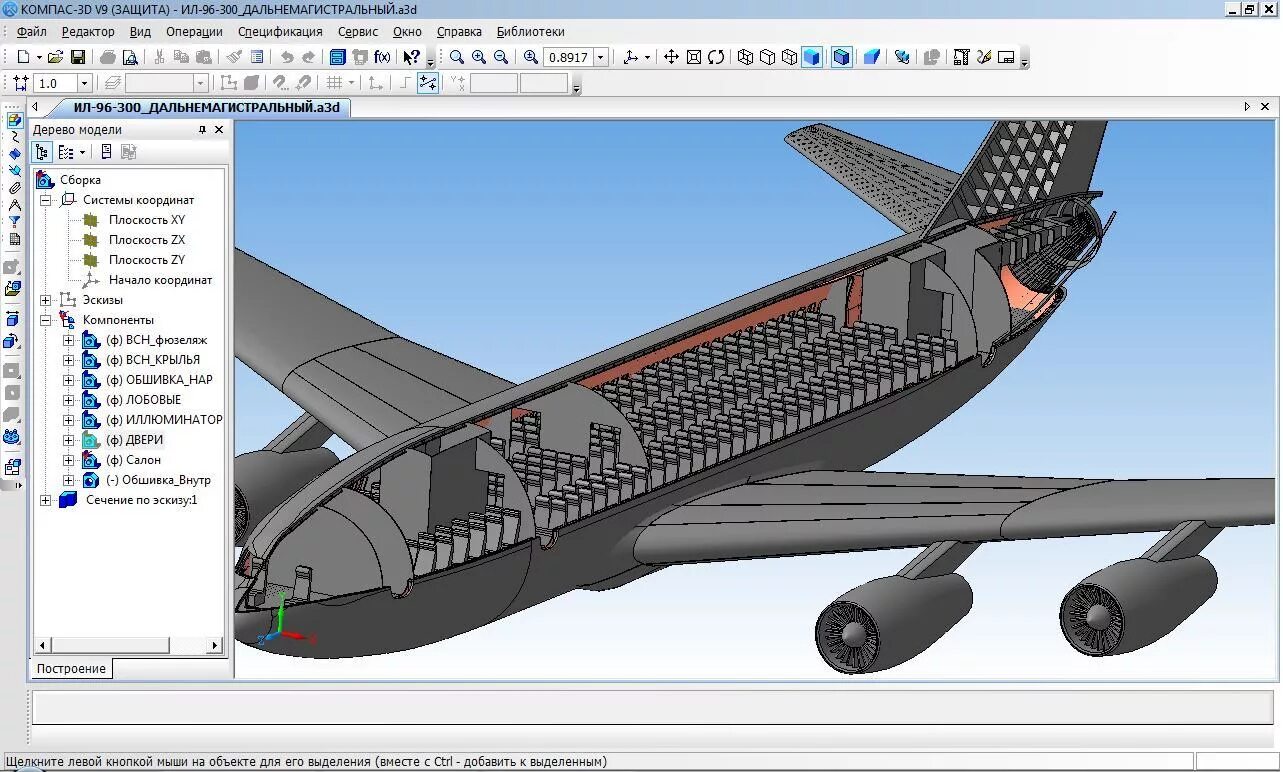Select Начало координат in the tree
The image size is (1283, 772).
(x=161, y=280)
